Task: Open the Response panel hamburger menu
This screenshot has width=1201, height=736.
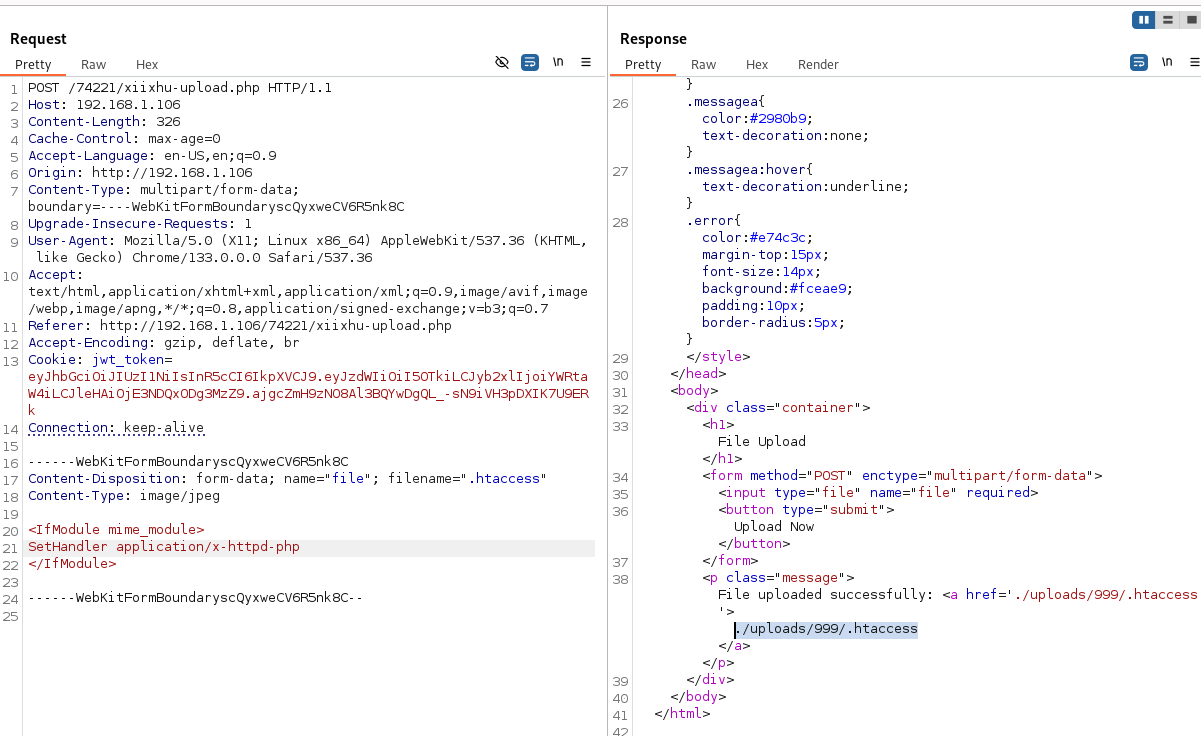Action: point(1193,62)
